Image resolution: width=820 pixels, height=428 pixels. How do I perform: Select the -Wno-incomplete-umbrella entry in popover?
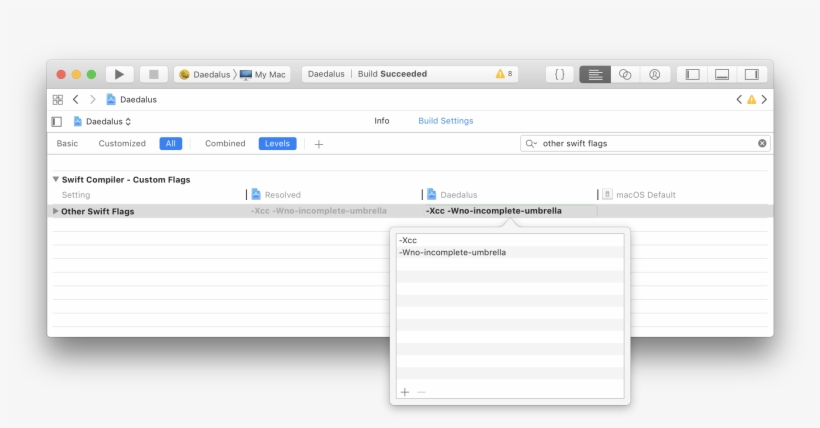pyautogui.click(x=510, y=252)
